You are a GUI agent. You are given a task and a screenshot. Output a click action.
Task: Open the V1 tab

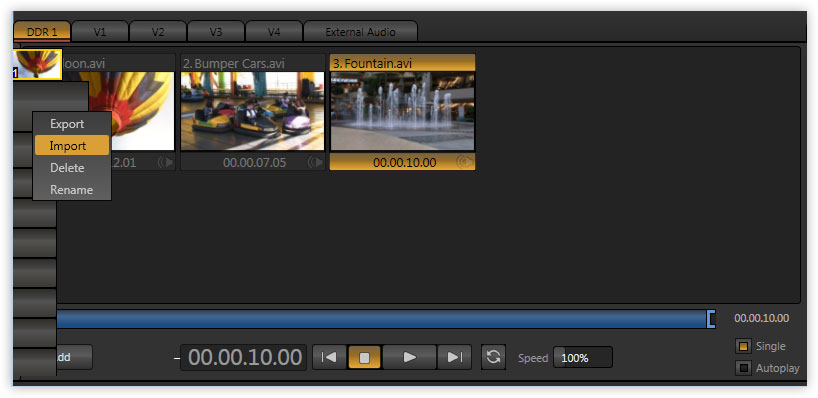[x=100, y=32]
